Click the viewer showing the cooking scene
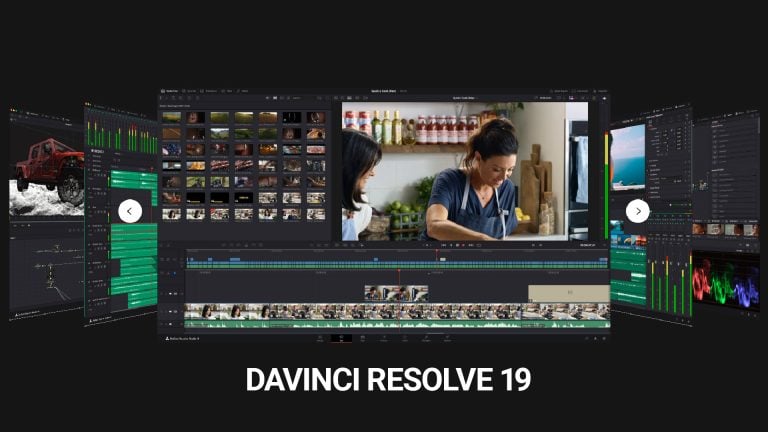This screenshot has height=432, width=768. 465,171
